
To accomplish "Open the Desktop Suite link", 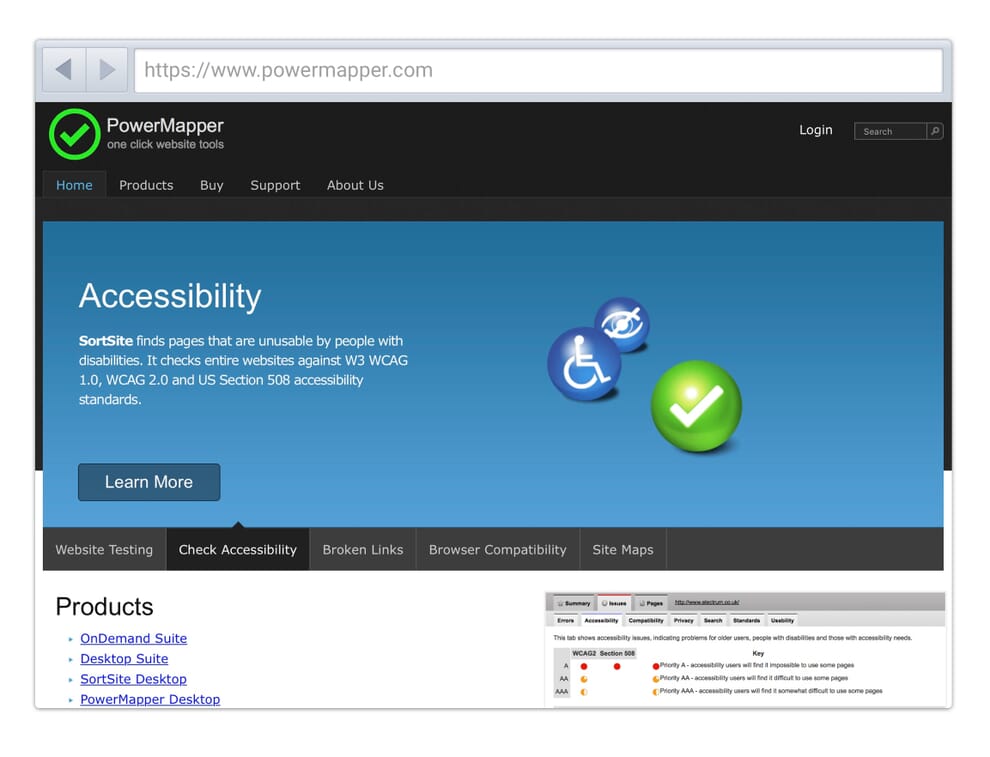I will (x=124, y=659).
